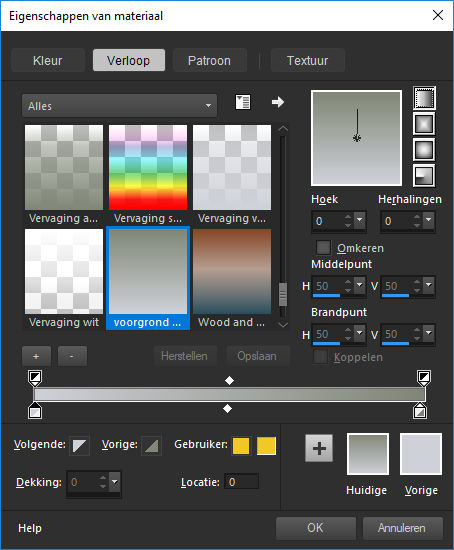Select the radial gradient style icon
This screenshot has height=550, width=454.
pyautogui.click(x=424, y=176)
